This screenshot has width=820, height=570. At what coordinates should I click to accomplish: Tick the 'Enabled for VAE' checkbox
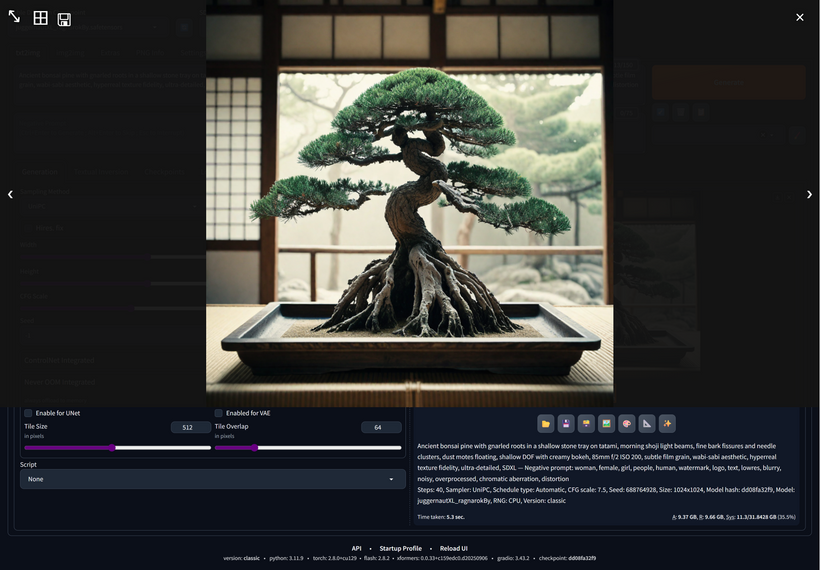(219, 413)
